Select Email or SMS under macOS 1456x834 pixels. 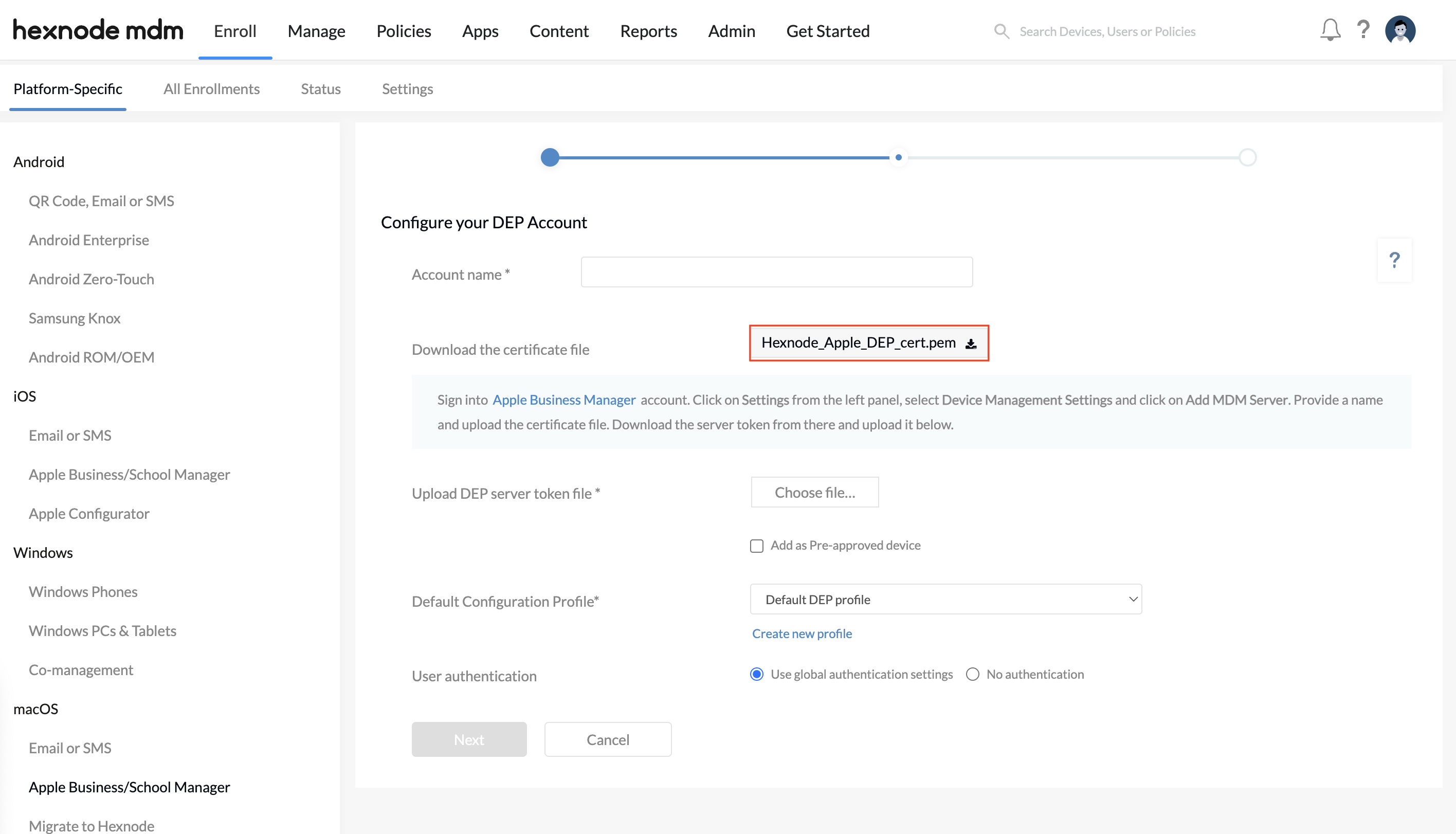[70, 748]
